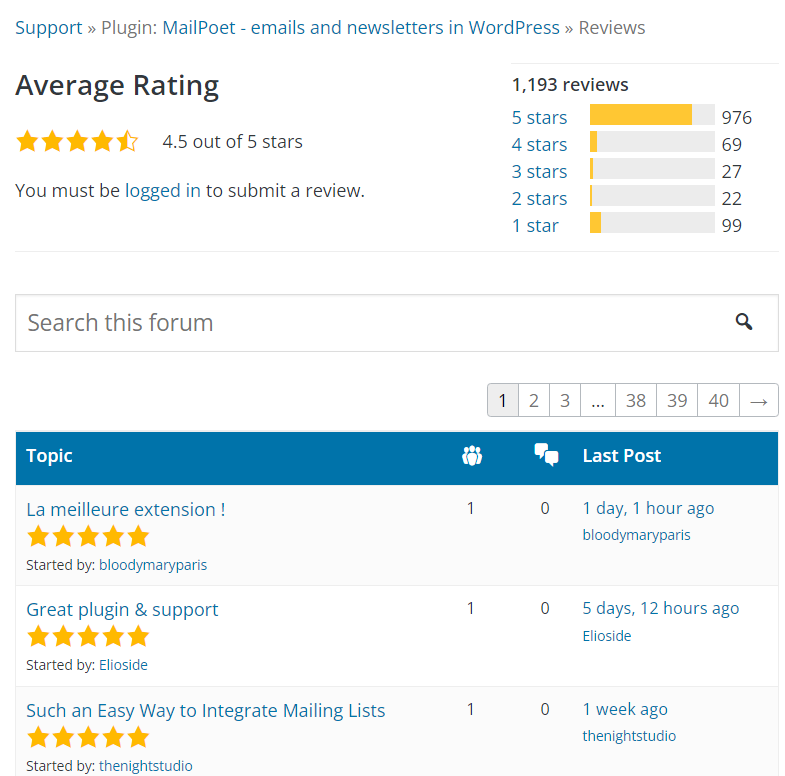Click the replies column speech-bubble icon
785x776 pixels.
pos(546,456)
